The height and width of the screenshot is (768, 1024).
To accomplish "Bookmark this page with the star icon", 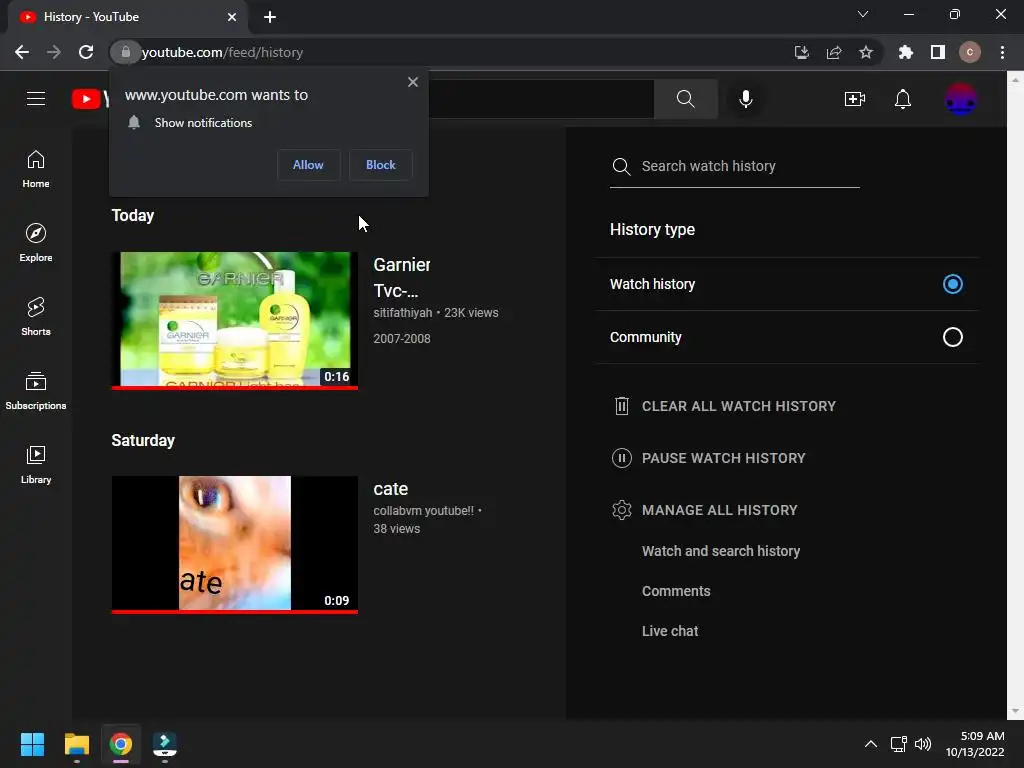I will pyautogui.click(x=866, y=52).
